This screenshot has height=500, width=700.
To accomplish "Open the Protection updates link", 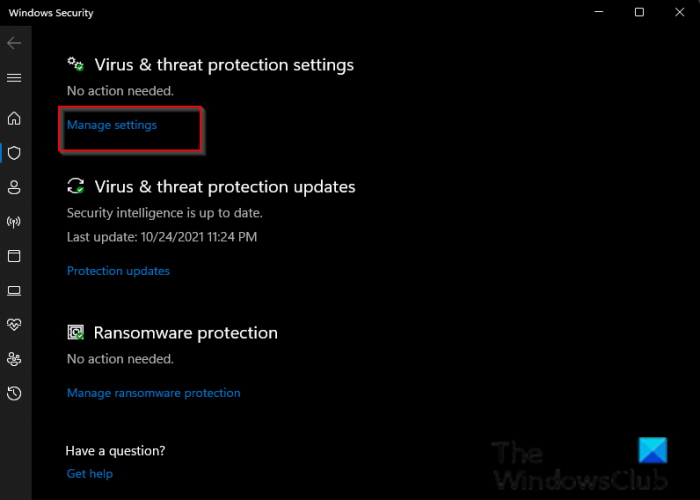I will 118,271.
